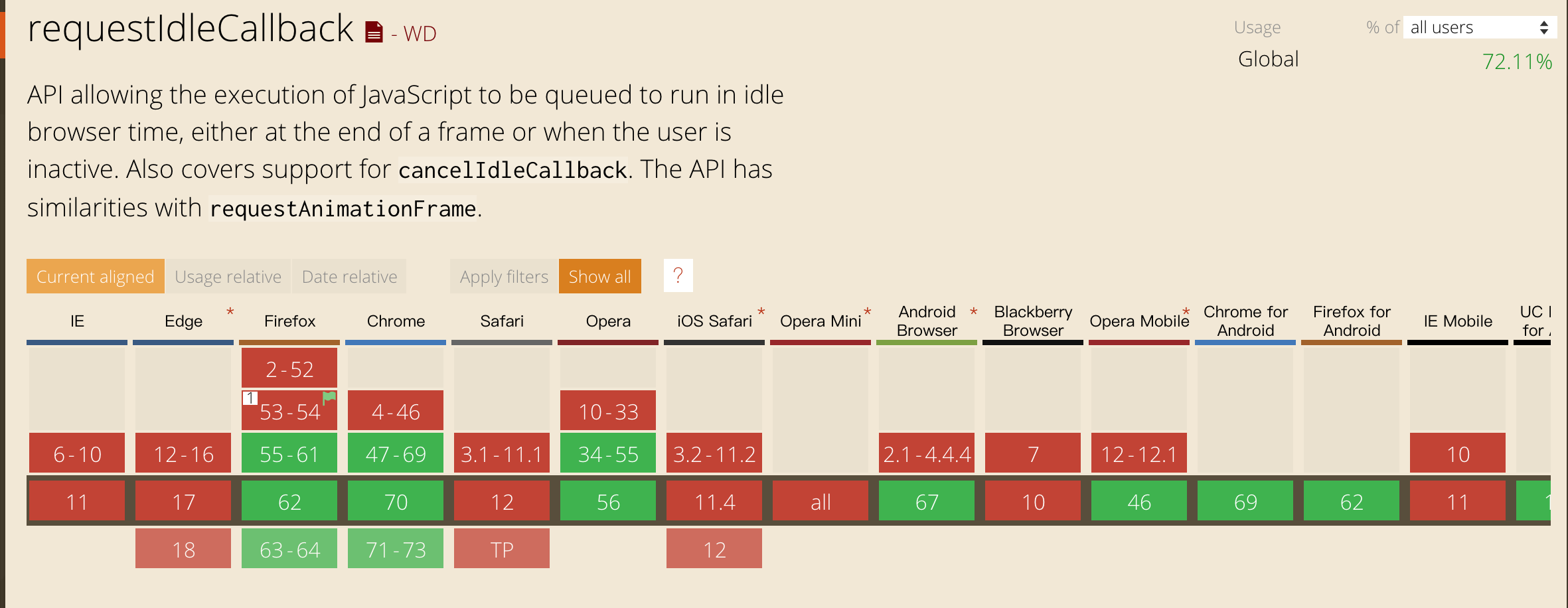Open the question mark help button

678,275
